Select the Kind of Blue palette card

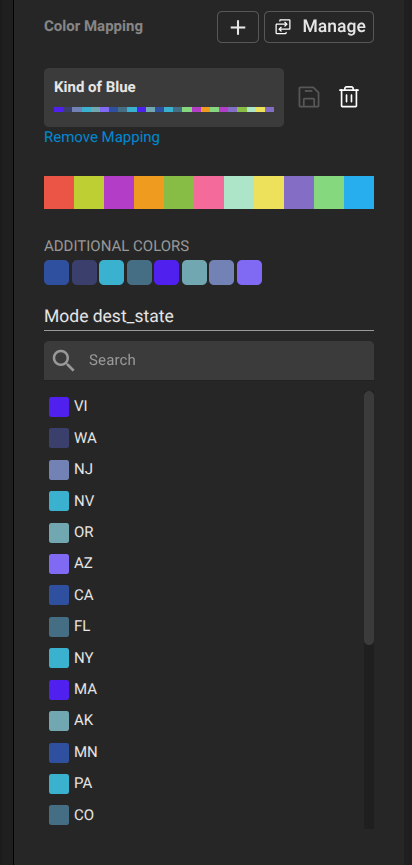(x=164, y=97)
